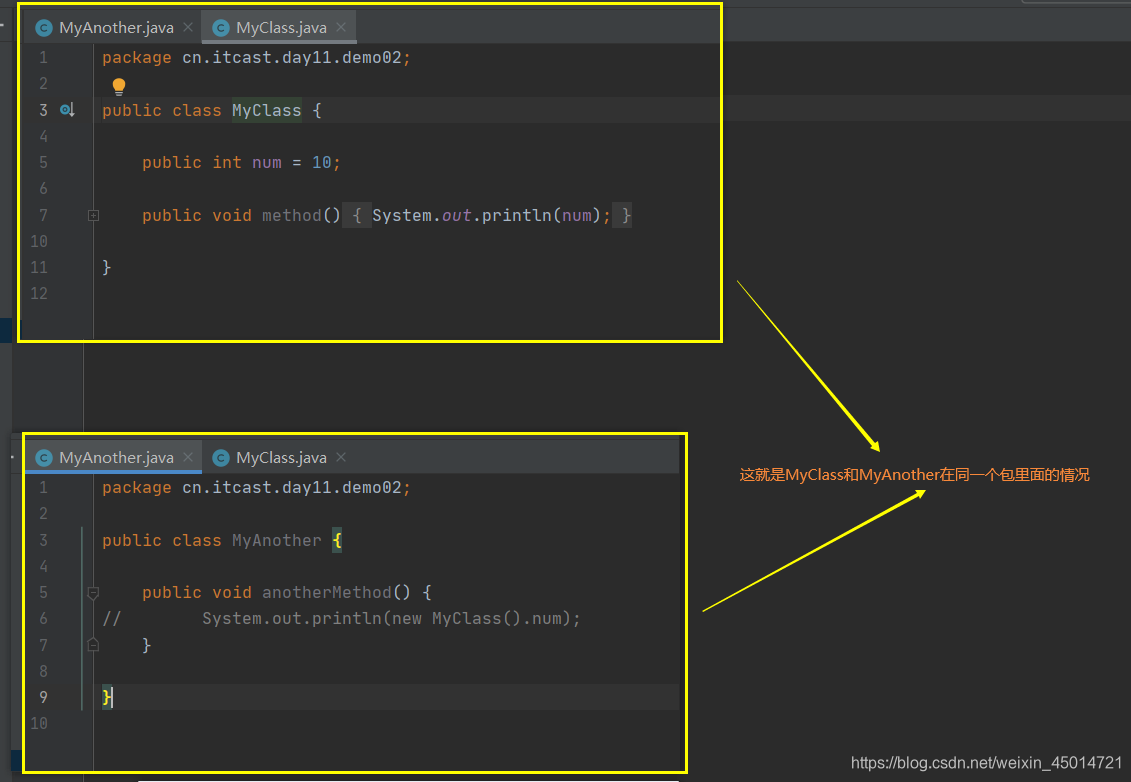Click the package statement in upper MyClass editor

[x=256, y=58]
